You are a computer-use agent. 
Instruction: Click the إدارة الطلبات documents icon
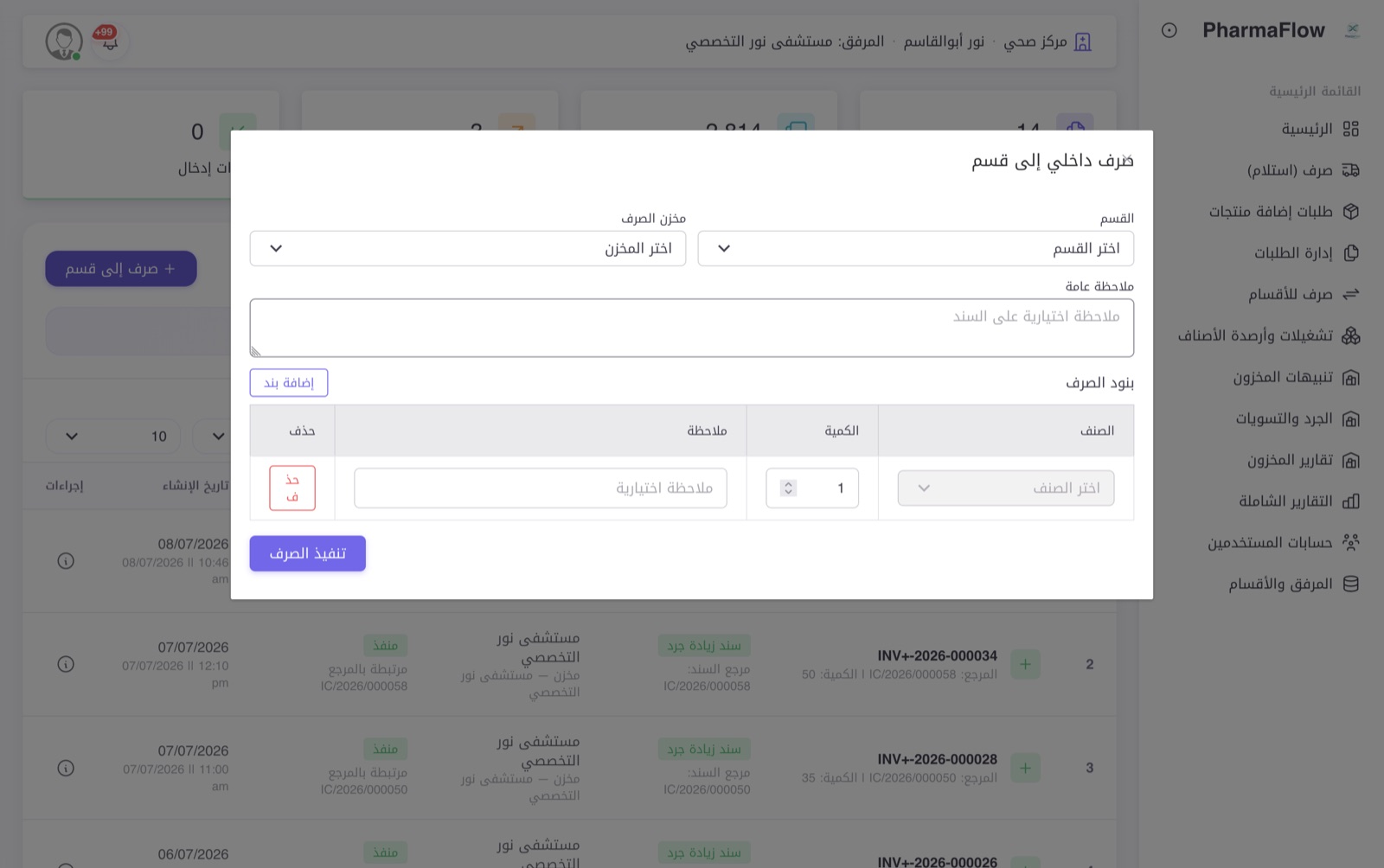1350,252
